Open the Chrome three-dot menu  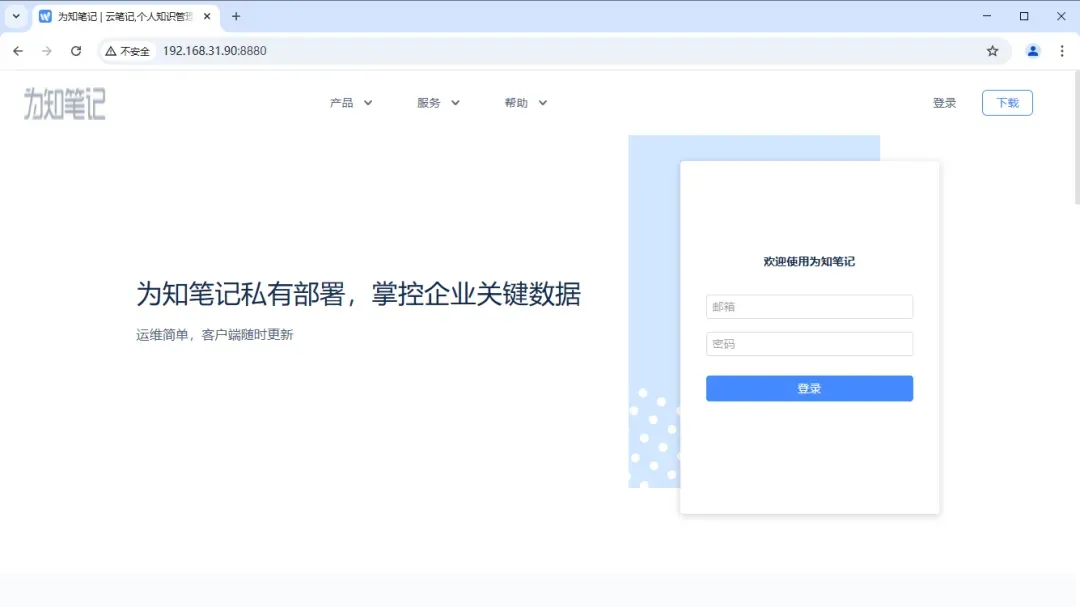(x=1062, y=51)
